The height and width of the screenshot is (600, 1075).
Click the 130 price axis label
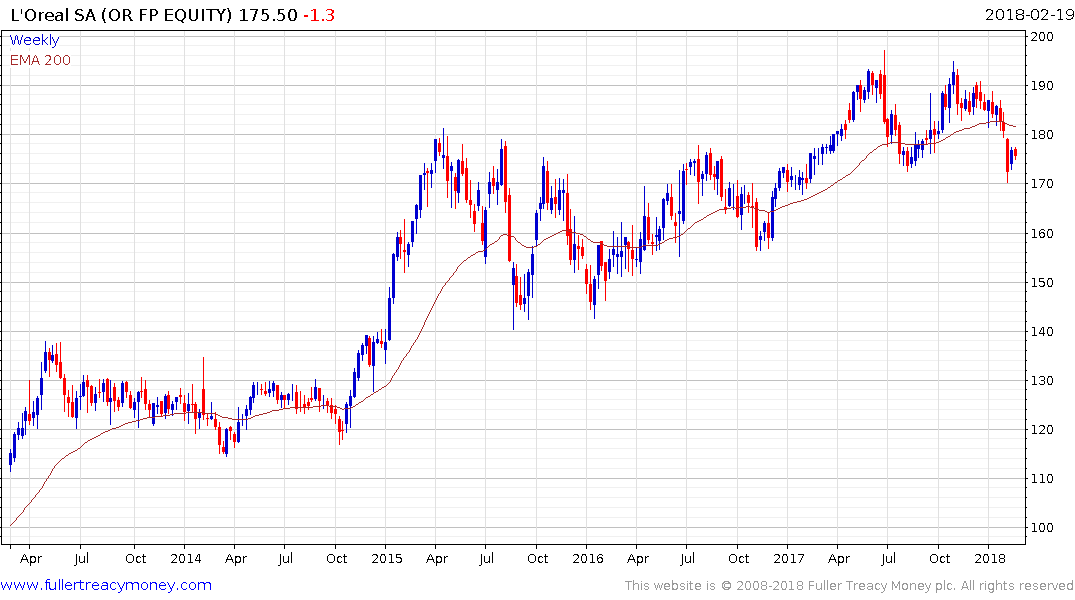[1041, 381]
